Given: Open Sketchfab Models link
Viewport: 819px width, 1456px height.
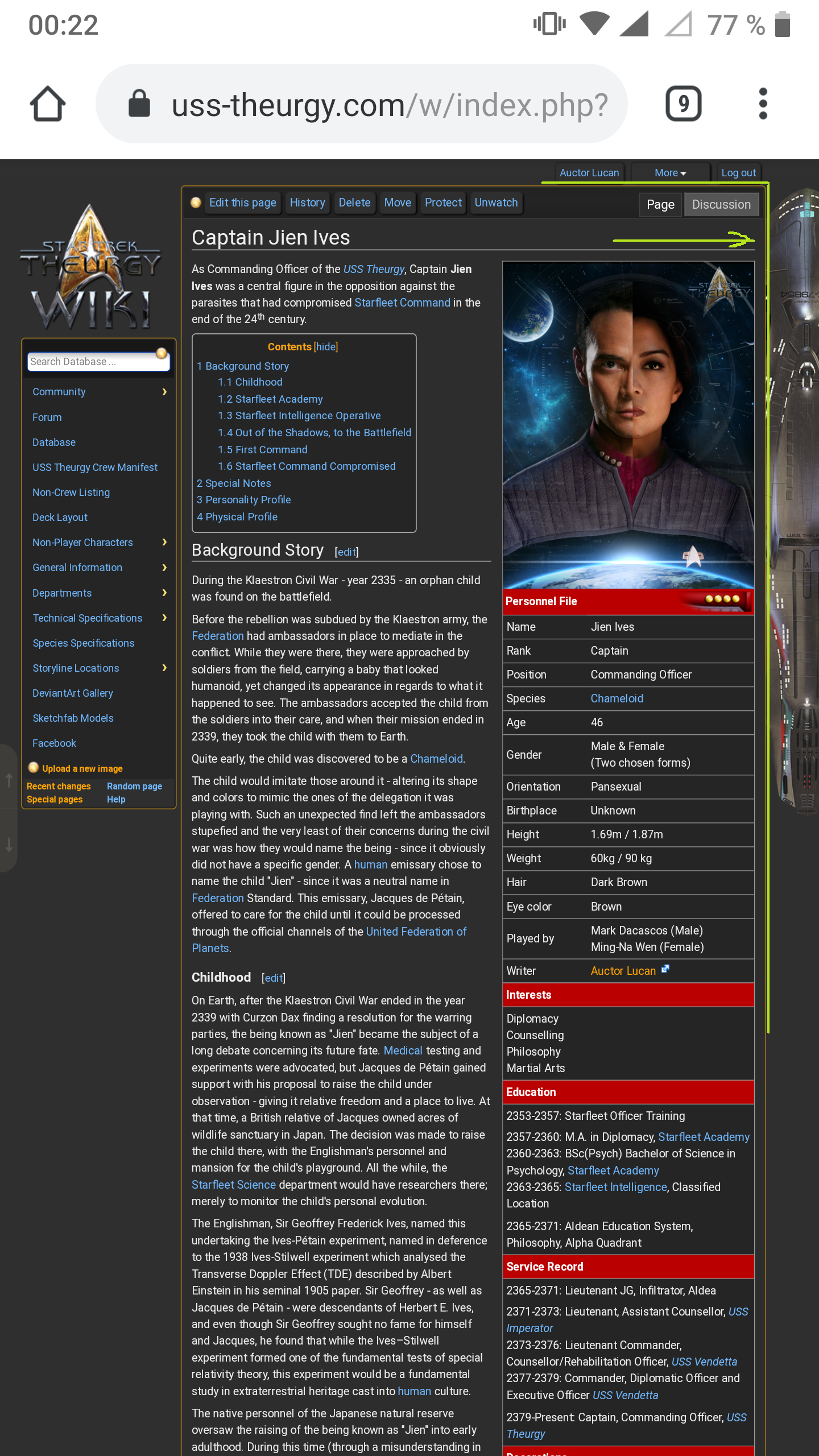Looking at the screenshot, I should 73,718.
